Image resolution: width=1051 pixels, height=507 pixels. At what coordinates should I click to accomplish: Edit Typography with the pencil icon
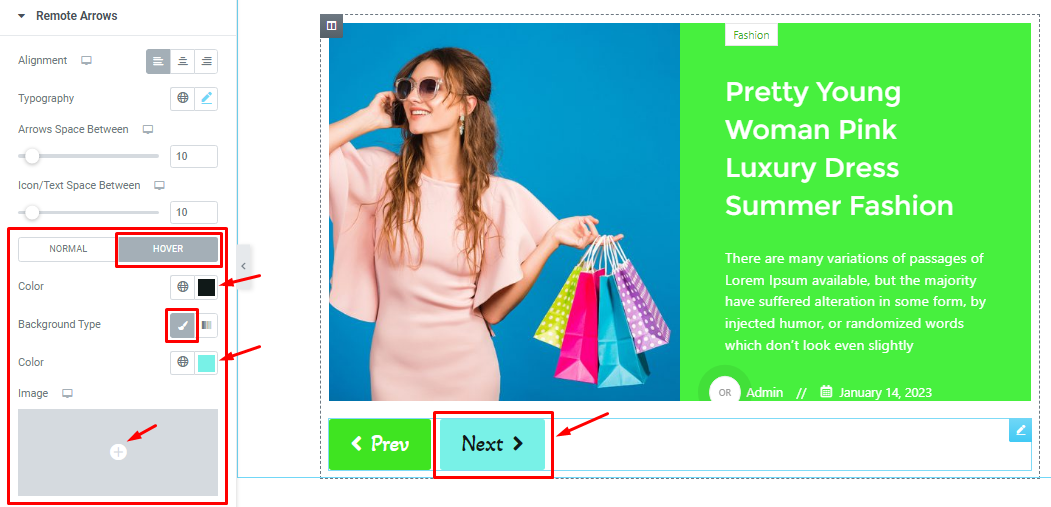click(206, 98)
